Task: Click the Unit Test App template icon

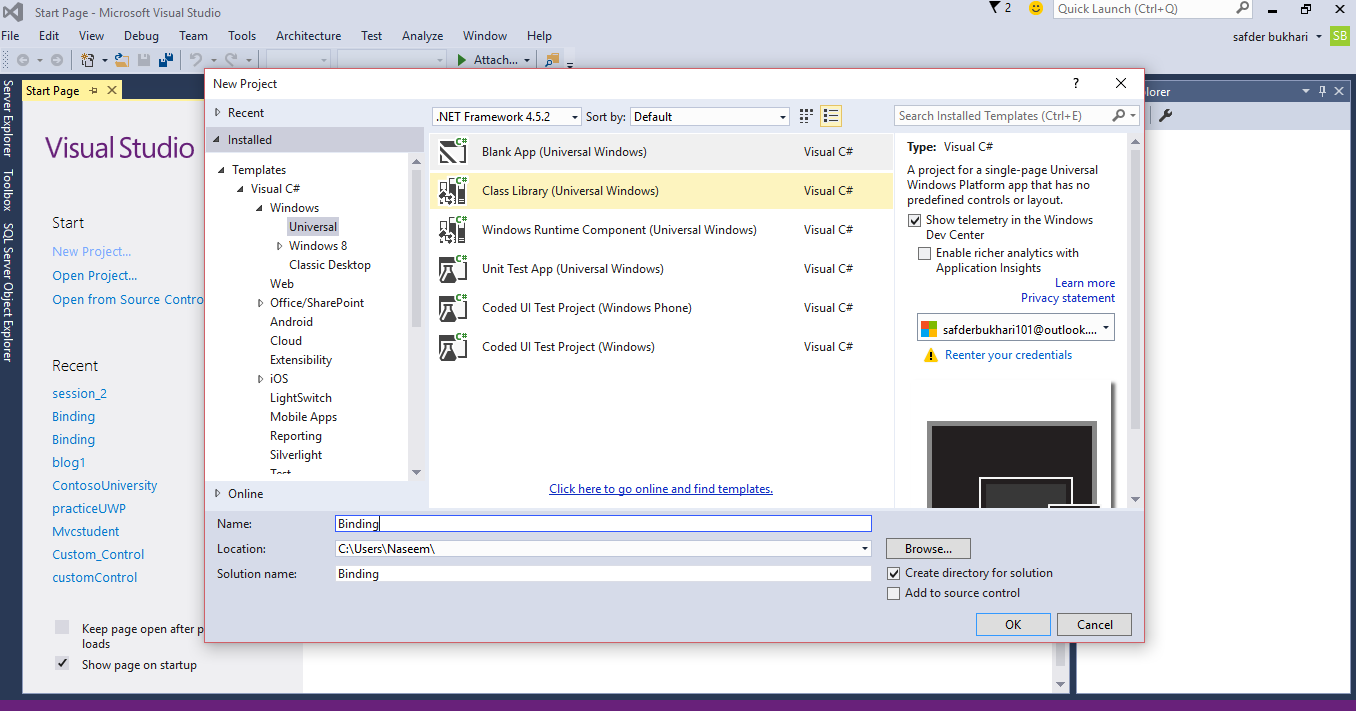Action: [x=453, y=269]
